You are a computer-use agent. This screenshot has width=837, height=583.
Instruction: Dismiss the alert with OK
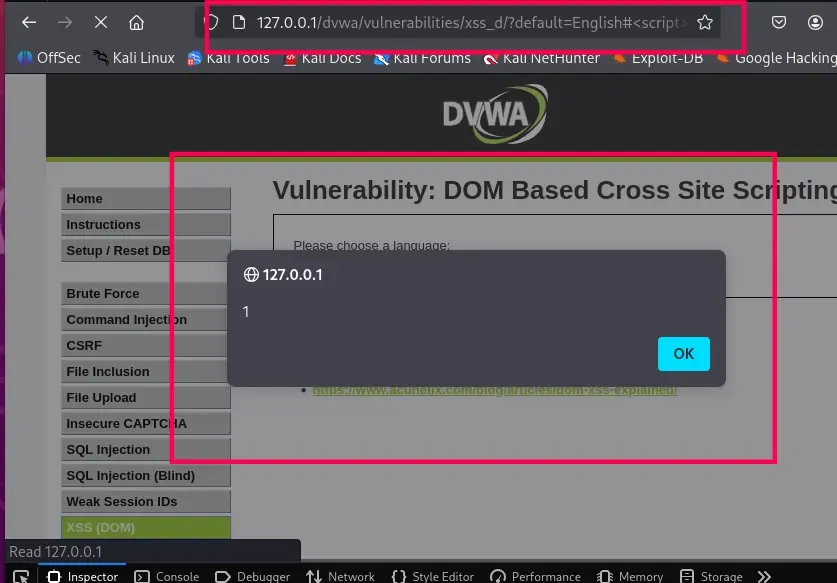[683, 353]
